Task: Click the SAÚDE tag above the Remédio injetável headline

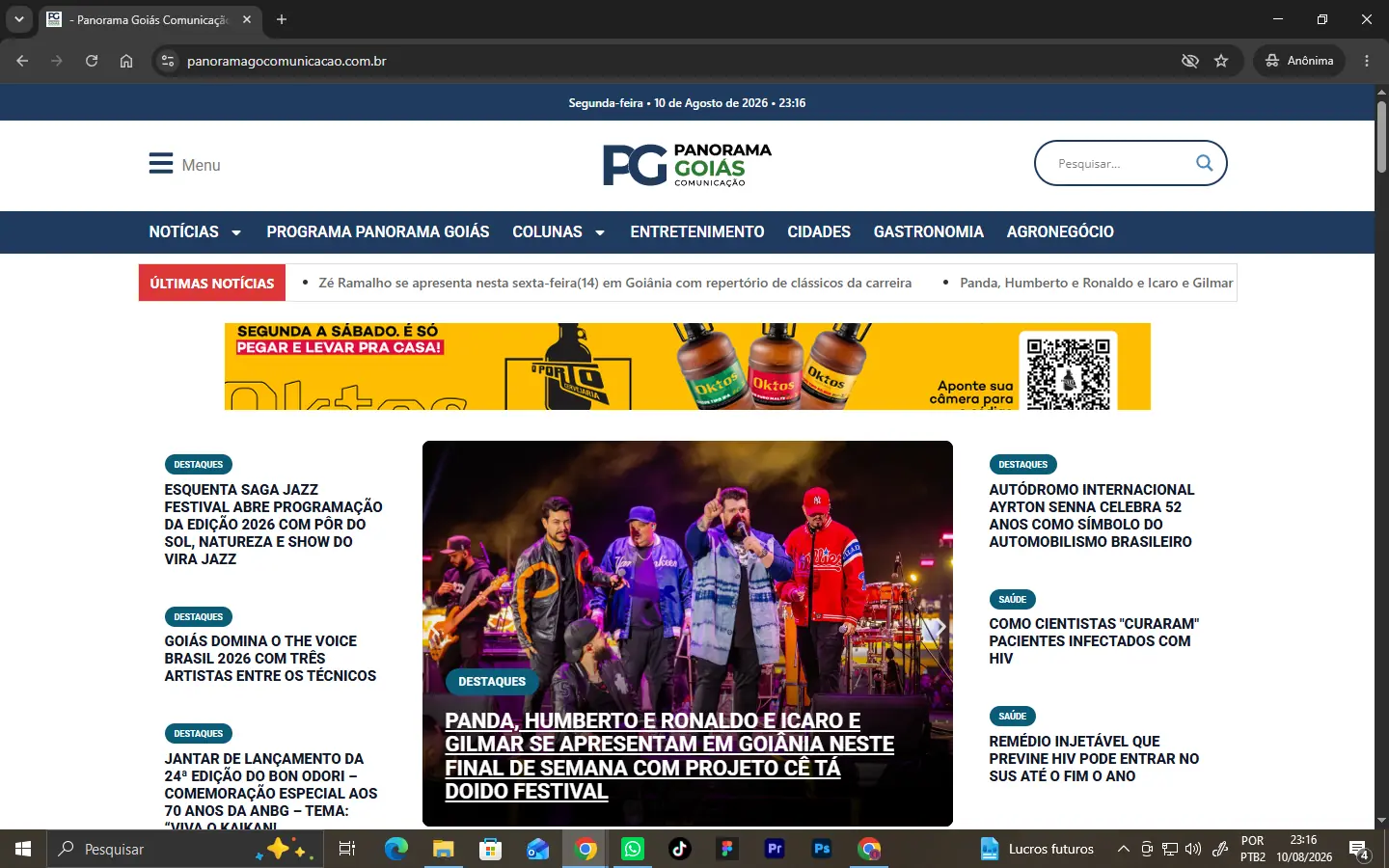Action: [1013, 716]
